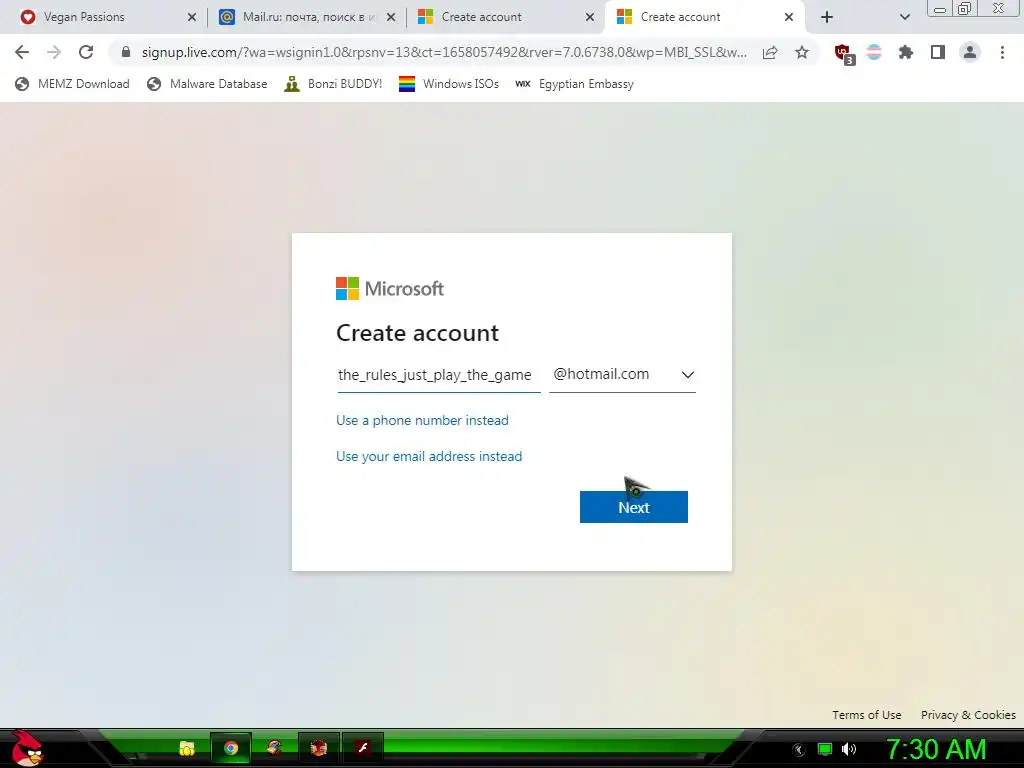The image size is (1024, 768).
Task: Minimize the browser window
Action: [x=940, y=8]
